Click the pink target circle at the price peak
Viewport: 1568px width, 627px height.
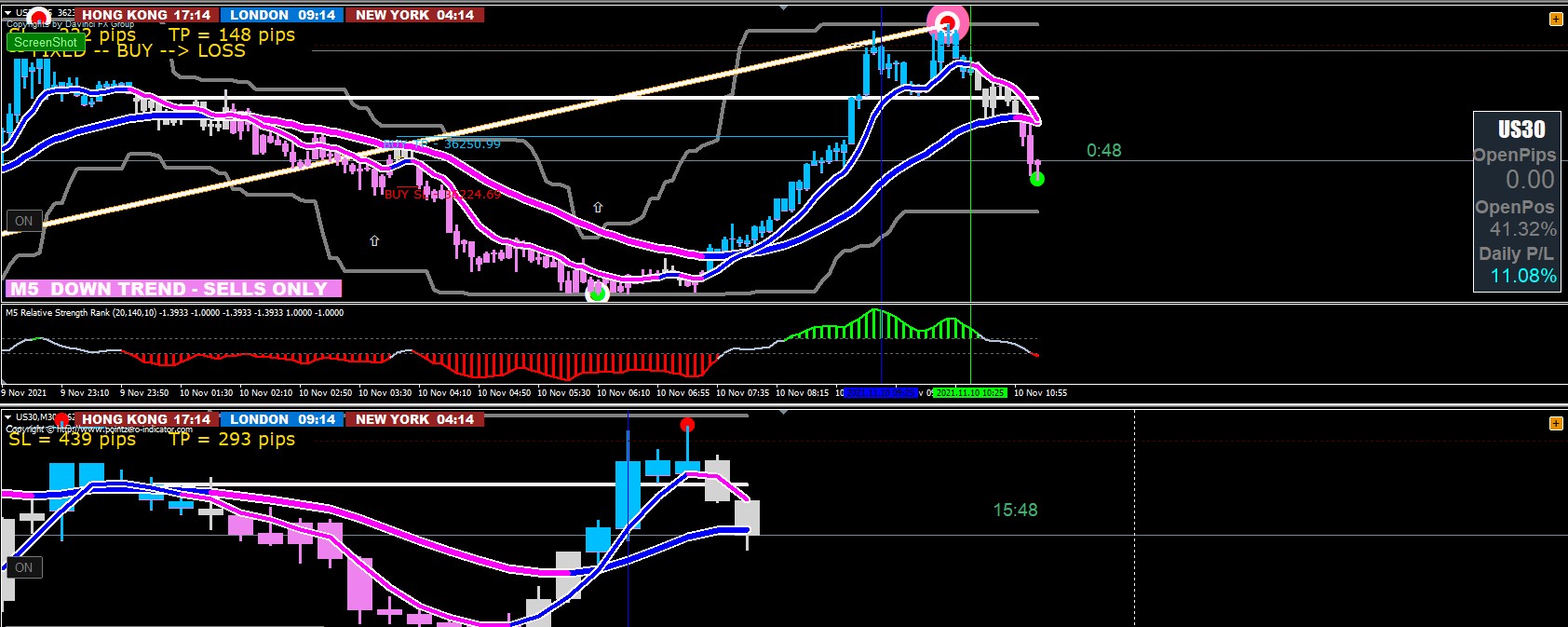click(948, 22)
